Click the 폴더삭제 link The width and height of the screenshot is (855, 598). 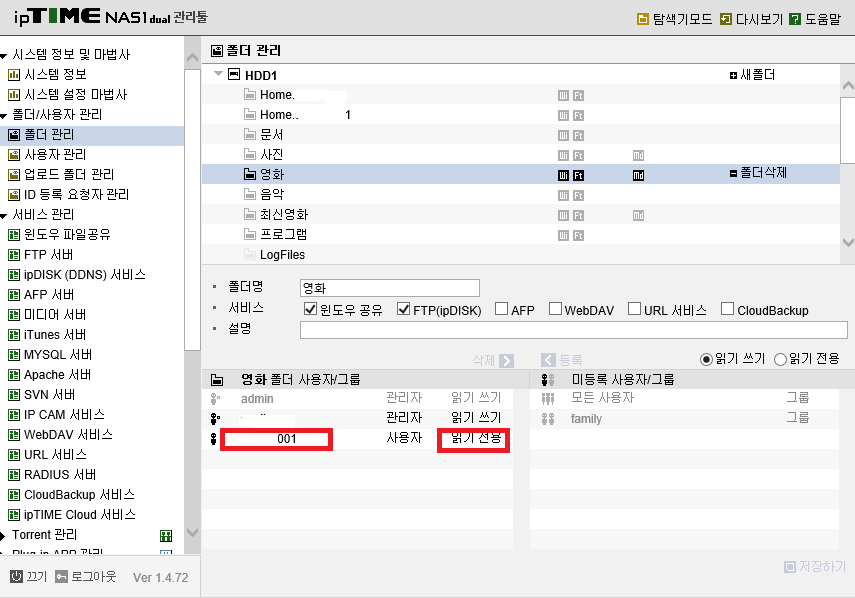coord(763,173)
